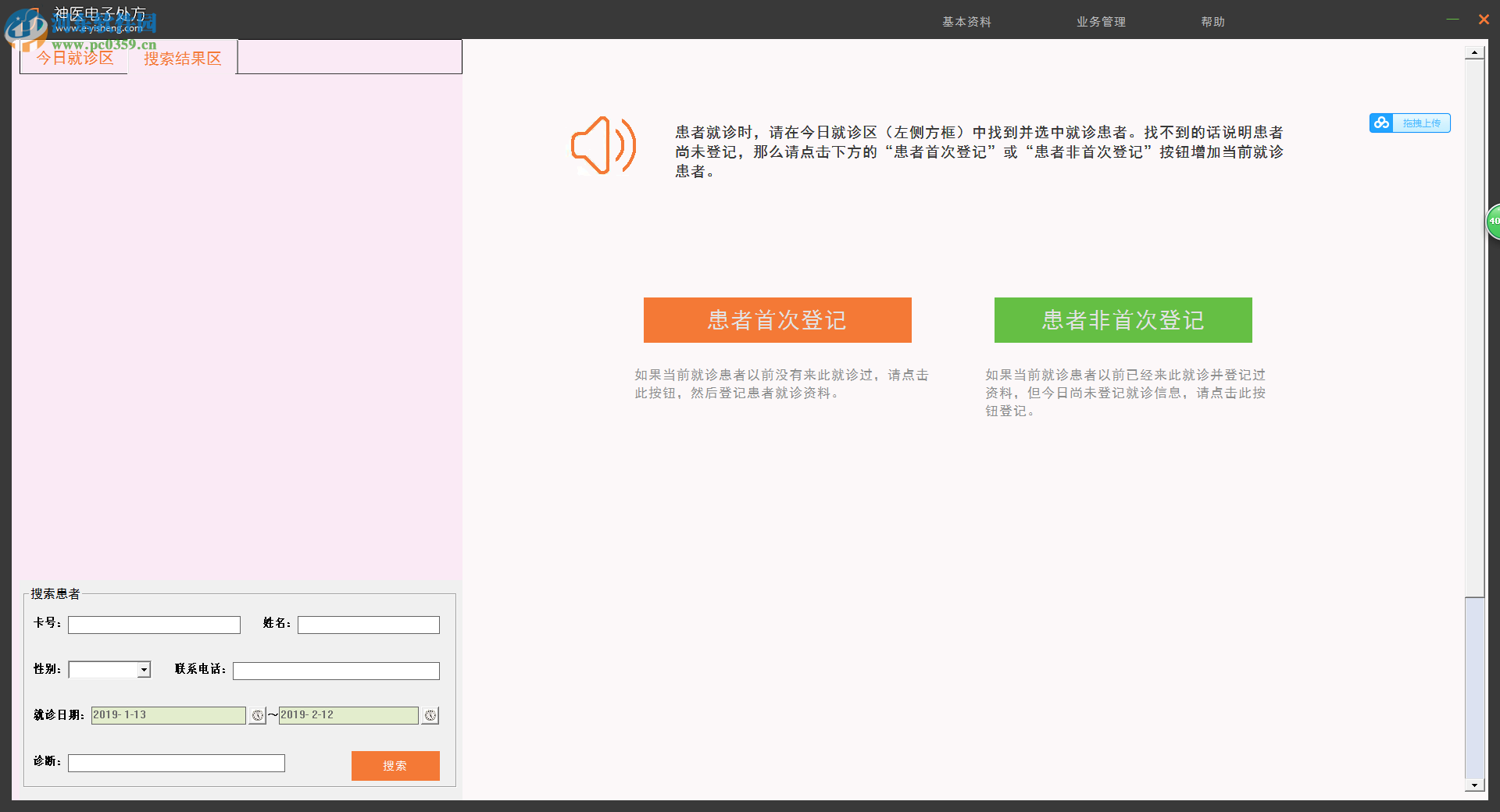This screenshot has width=1500, height=812.
Task: Focus the 姓名 input field
Action: (369, 625)
